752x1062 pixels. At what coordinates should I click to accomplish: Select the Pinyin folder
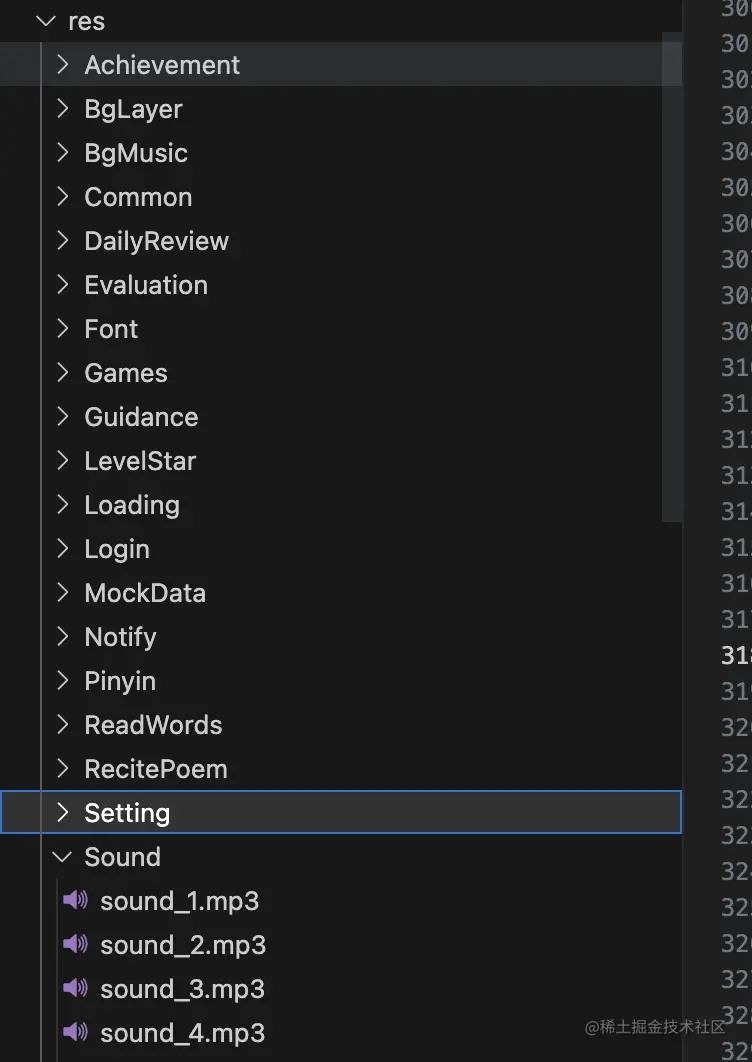120,680
